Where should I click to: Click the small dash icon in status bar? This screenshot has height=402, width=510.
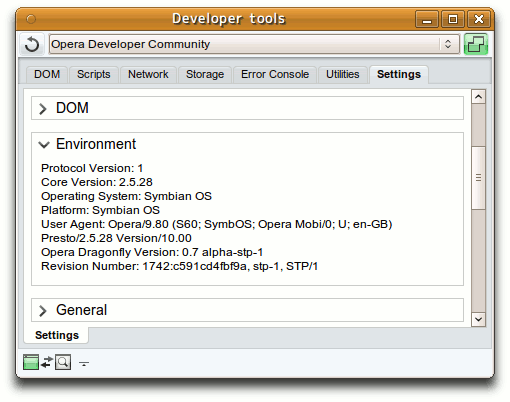pyautogui.click(x=84, y=363)
